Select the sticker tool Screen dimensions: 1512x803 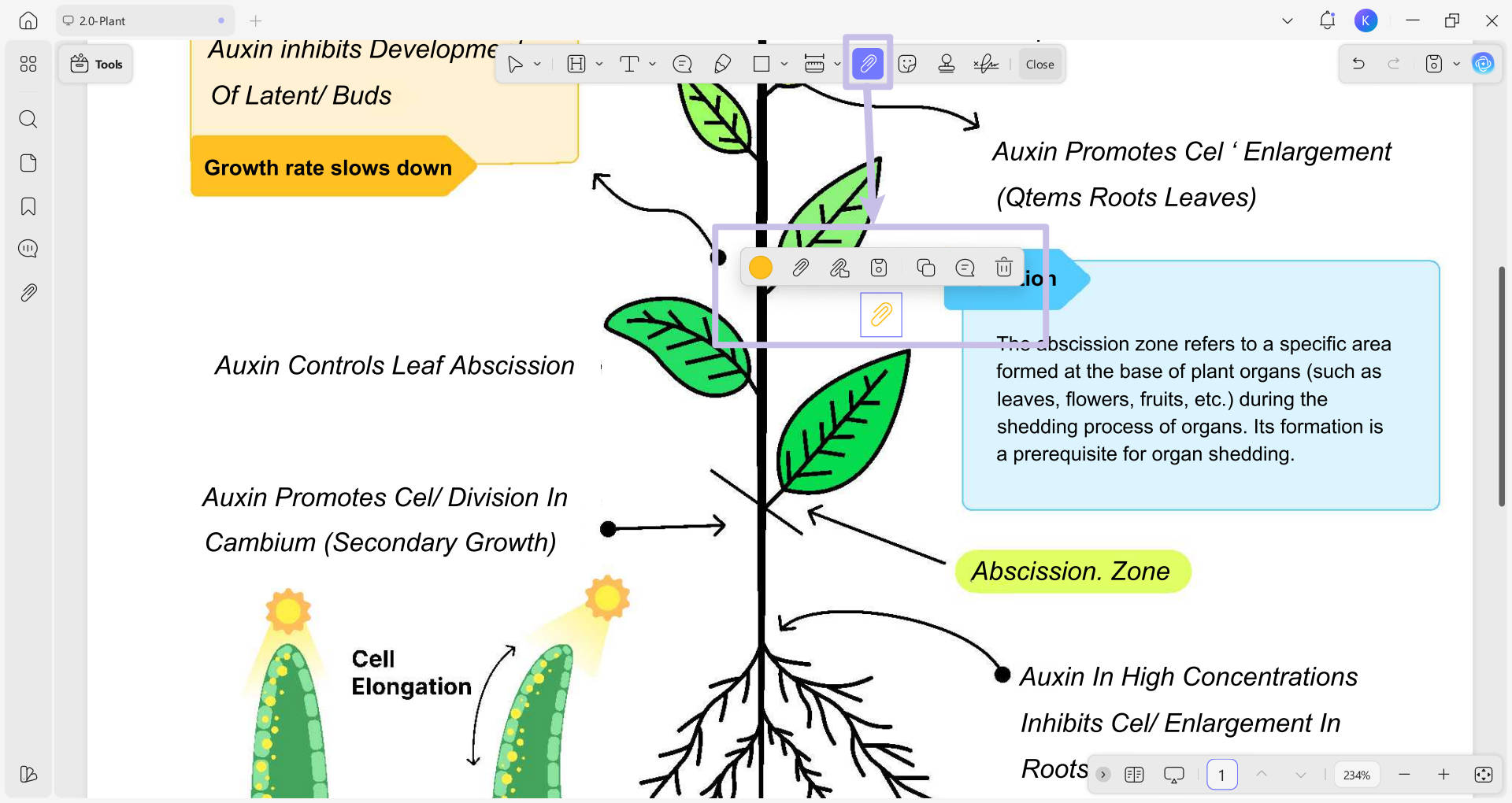(x=907, y=65)
